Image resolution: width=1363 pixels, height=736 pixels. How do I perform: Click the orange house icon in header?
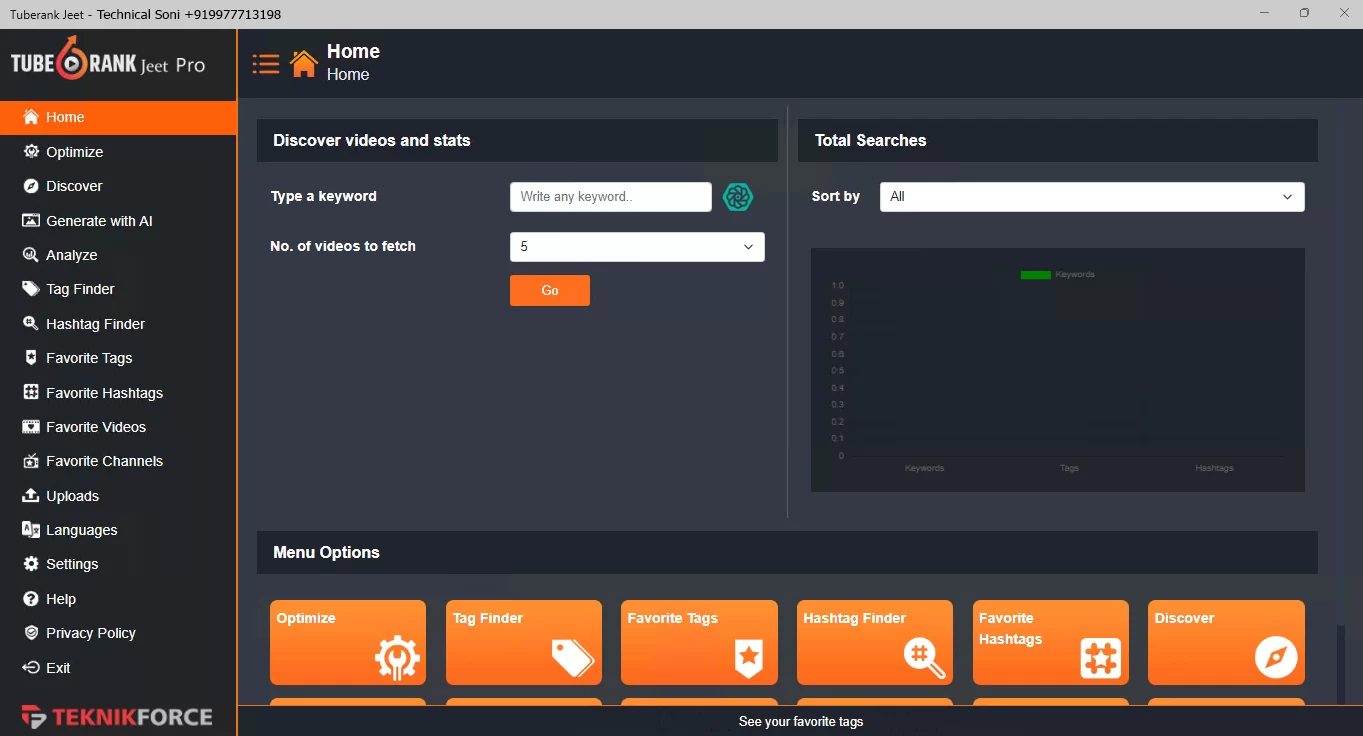point(304,63)
